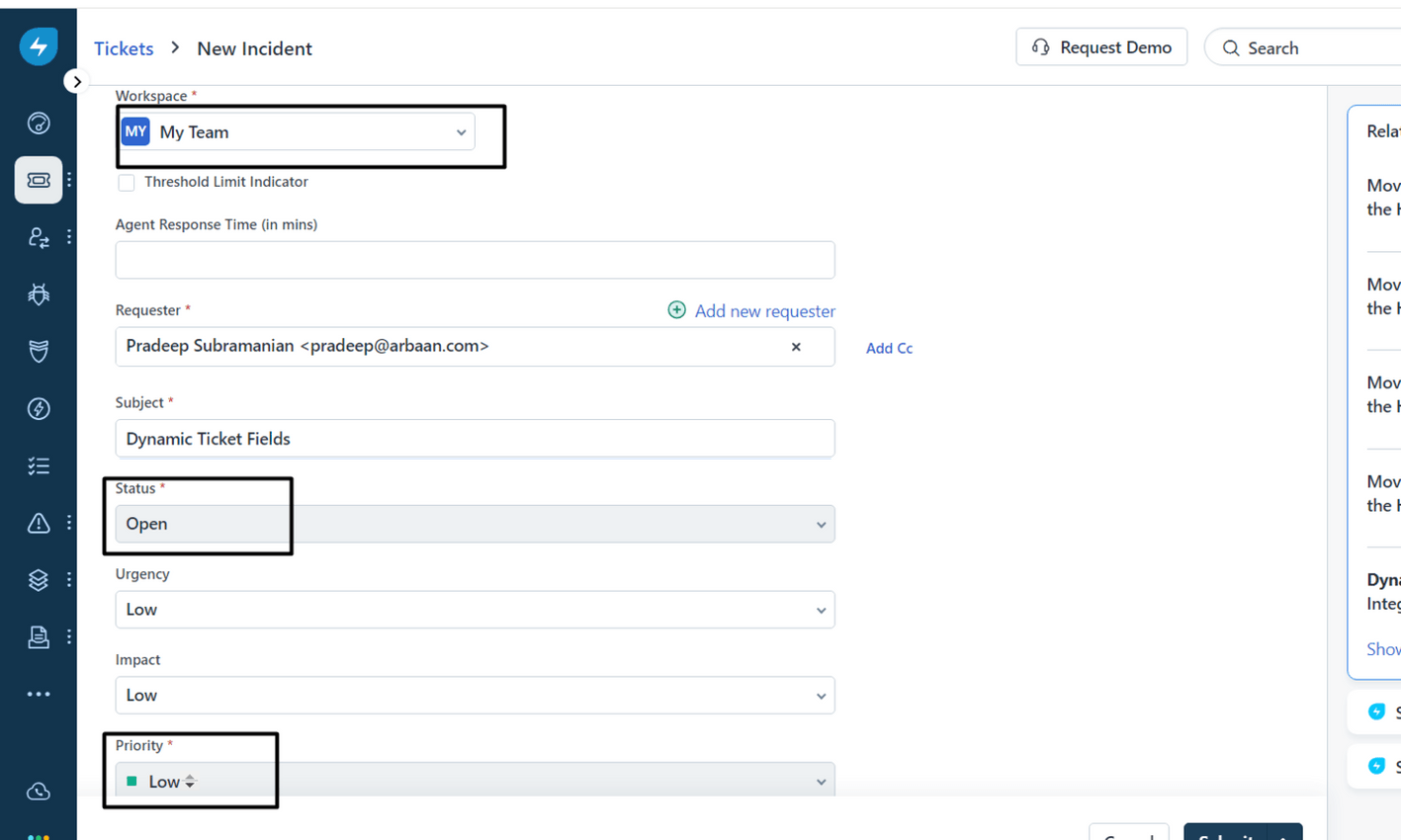Click the layers-shaped Assets icon
1401x840 pixels.
click(x=38, y=580)
